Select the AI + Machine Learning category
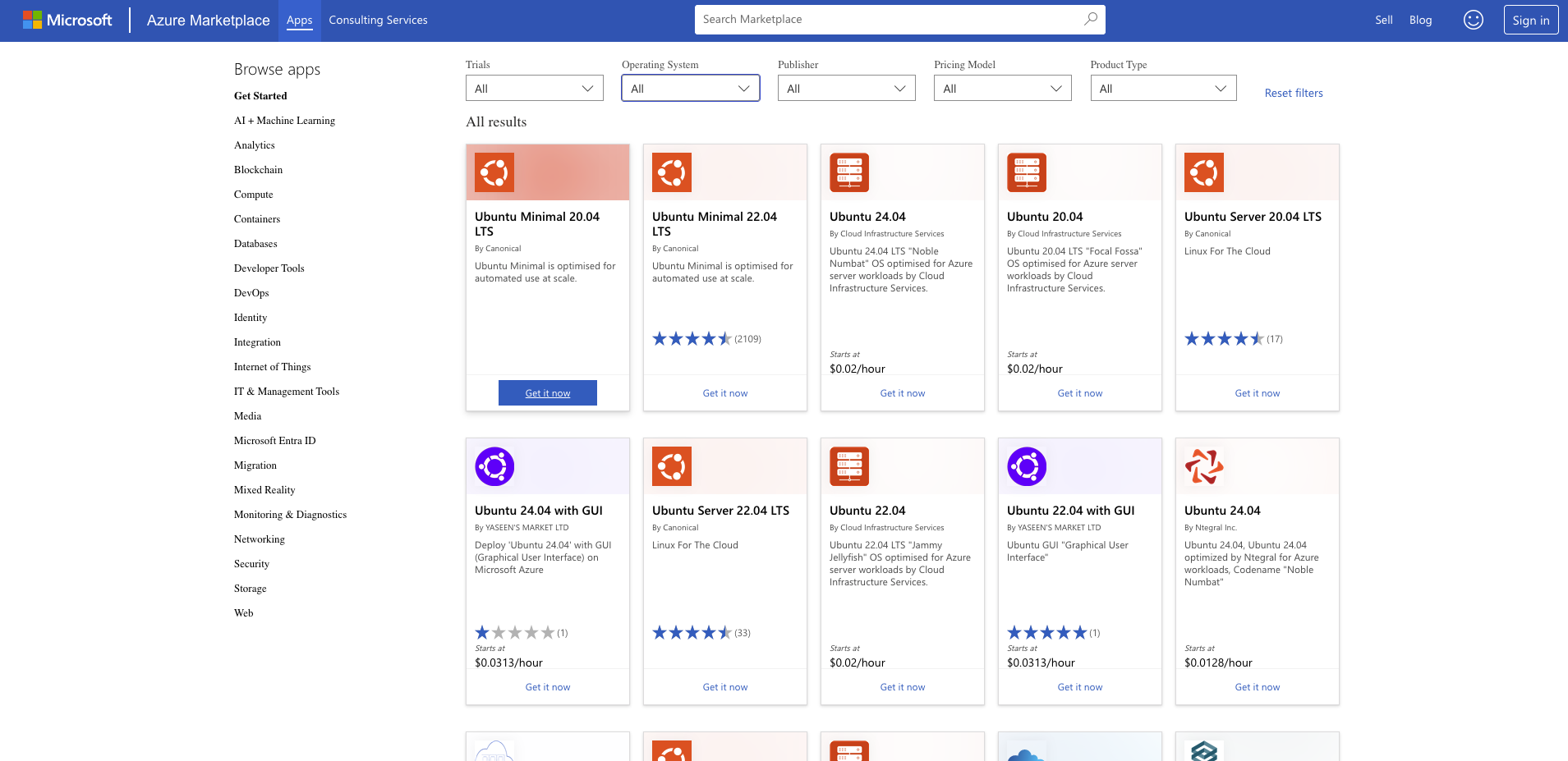 tap(284, 121)
